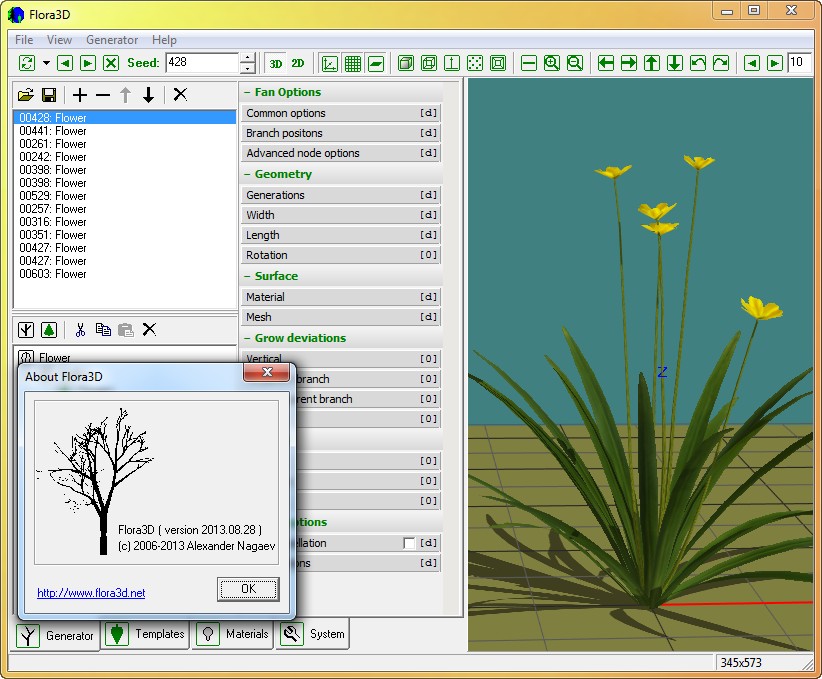Open the File menu
This screenshot has height=679, width=822.
[24, 40]
